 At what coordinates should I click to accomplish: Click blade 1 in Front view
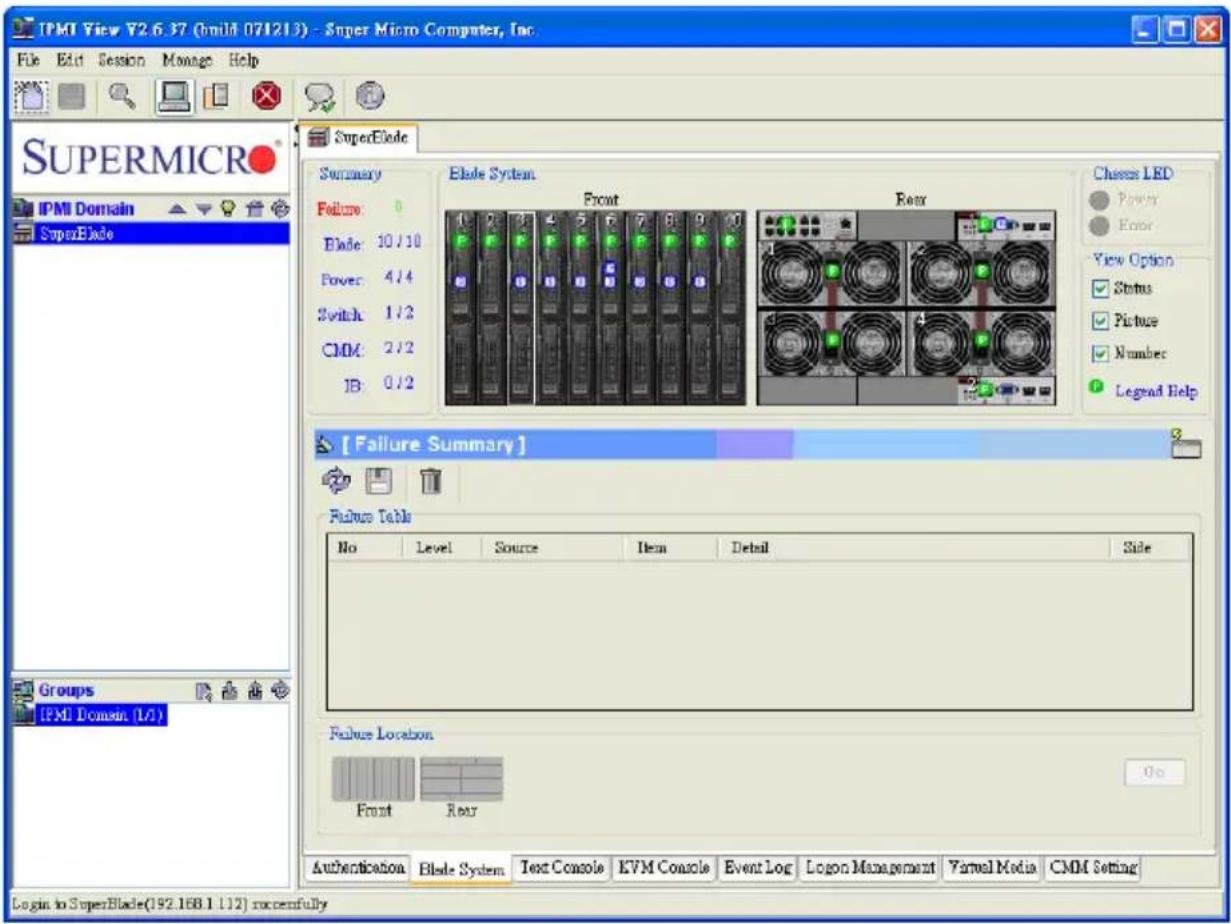pos(461,308)
